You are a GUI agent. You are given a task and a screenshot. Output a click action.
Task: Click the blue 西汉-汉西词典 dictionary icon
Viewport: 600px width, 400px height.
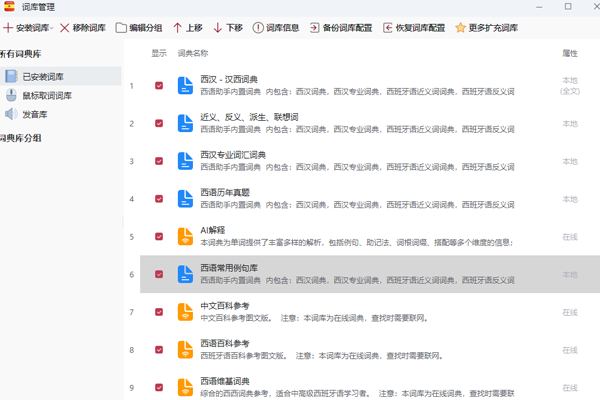185,85
